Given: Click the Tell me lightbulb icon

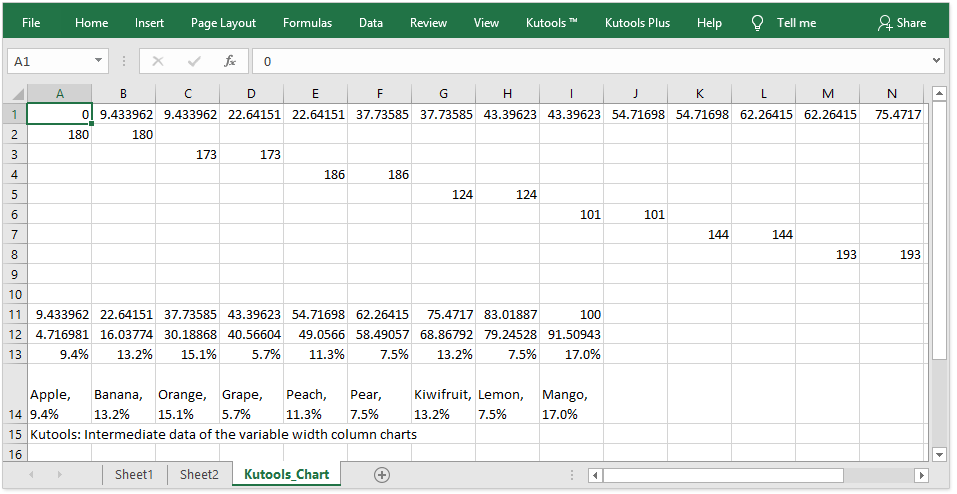Looking at the screenshot, I should 757,22.
